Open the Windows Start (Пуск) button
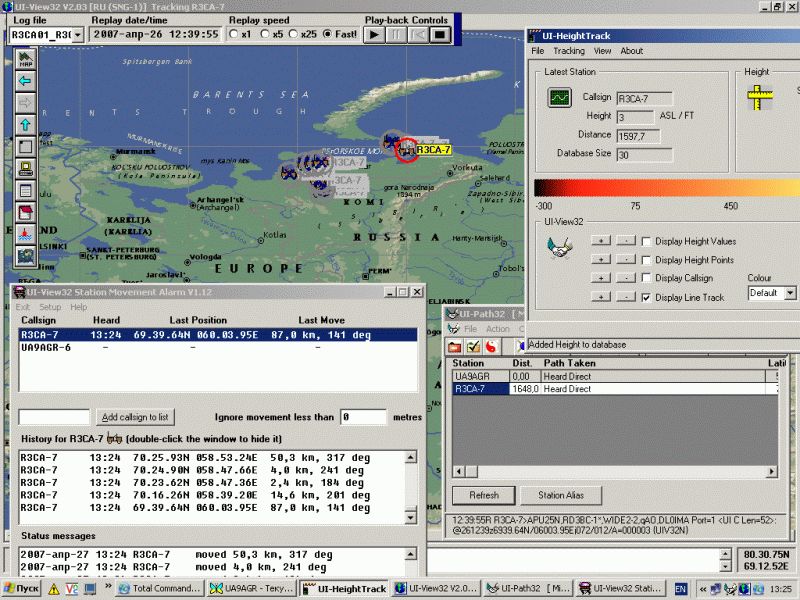 click(21, 588)
